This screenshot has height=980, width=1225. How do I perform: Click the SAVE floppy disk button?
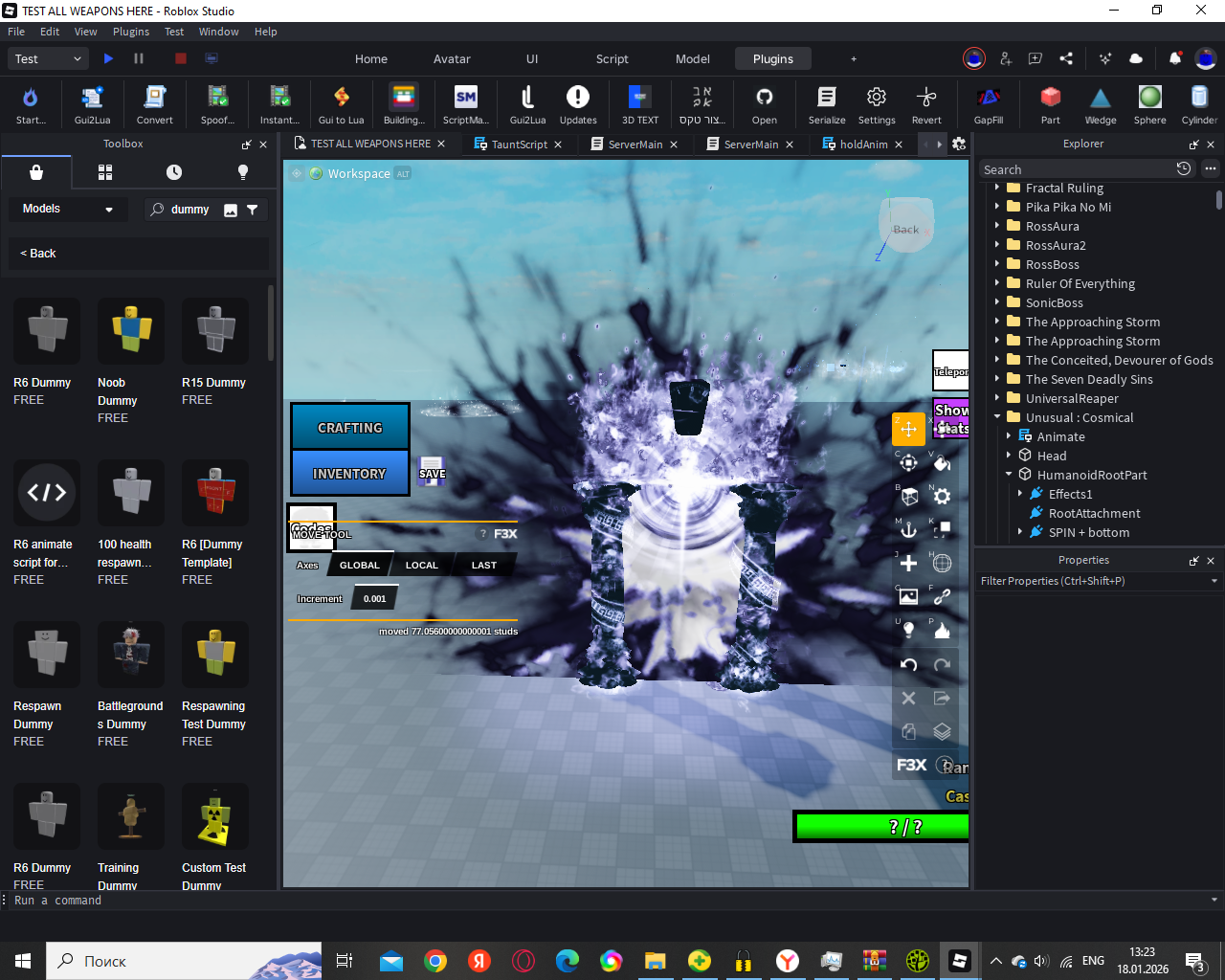click(x=432, y=470)
